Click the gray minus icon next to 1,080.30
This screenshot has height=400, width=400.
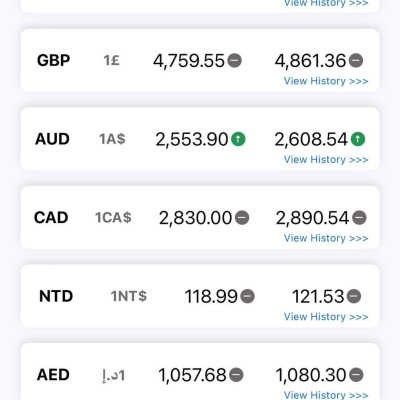(x=356, y=375)
